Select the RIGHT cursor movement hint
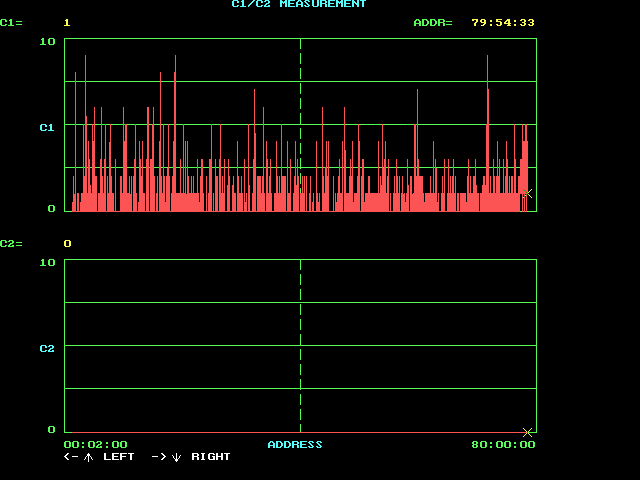The width and height of the screenshot is (640, 480). [211, 457]
